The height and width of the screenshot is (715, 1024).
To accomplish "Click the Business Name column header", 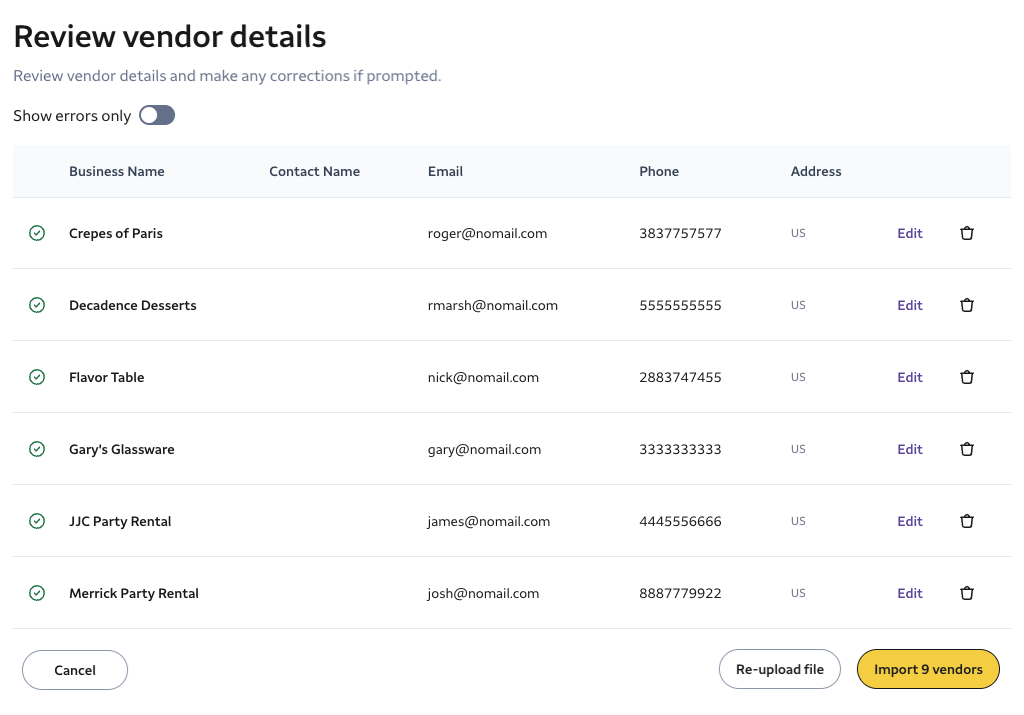I will pos(117,171).
